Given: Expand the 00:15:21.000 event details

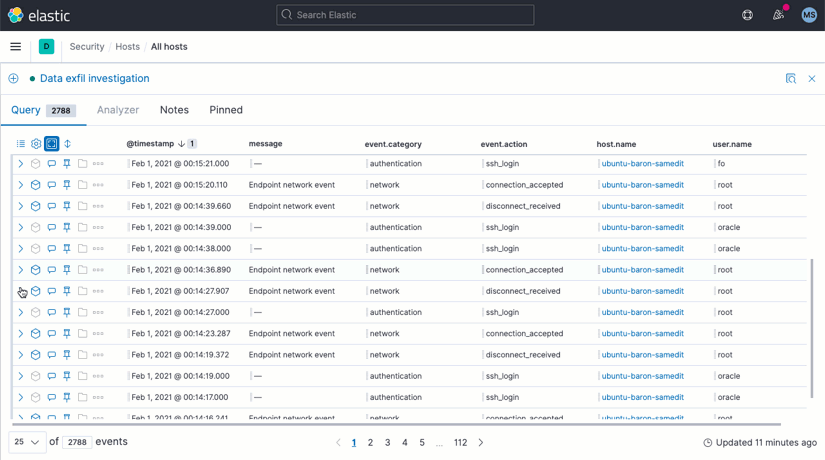Looking at the screenshot, I should (x=21, y=164).
